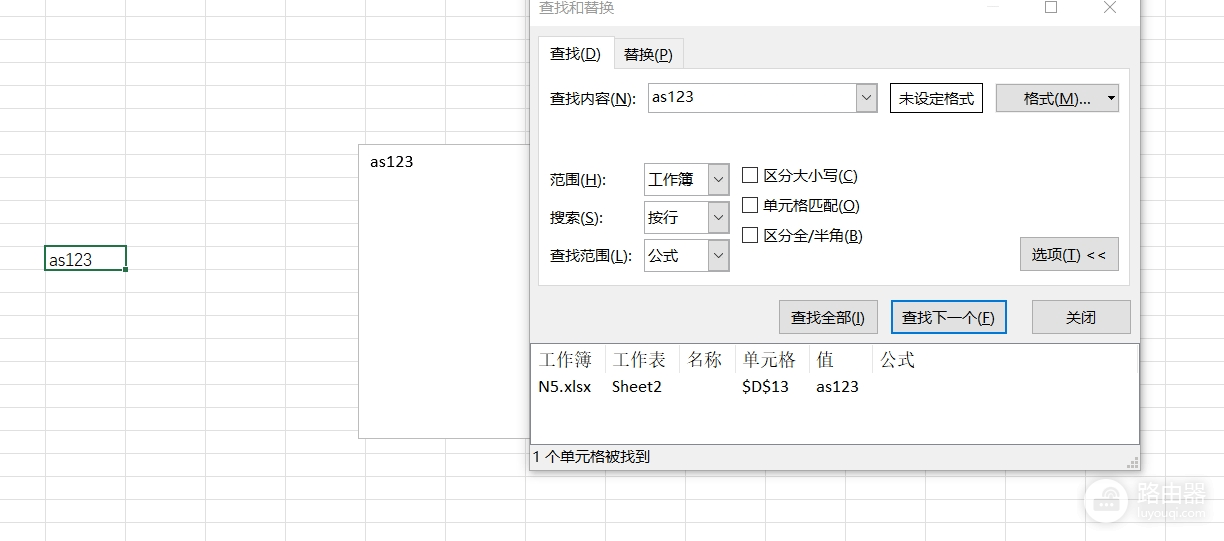Click the dialog resize grip icon
The width and height of the screenshot is (1224, 541).
click(x=1132, y=462)
